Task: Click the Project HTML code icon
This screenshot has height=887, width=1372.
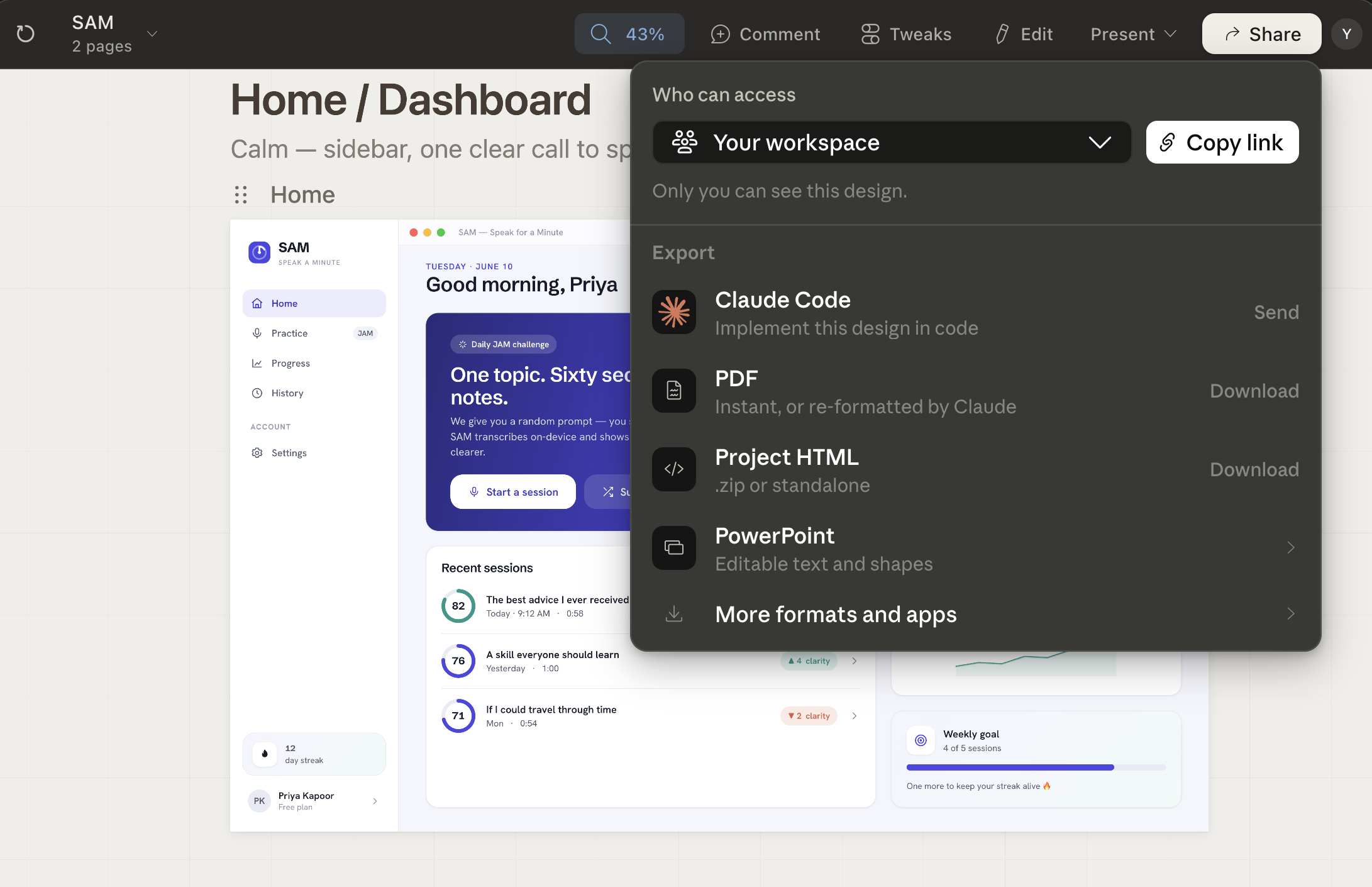Action: [674, 469]
